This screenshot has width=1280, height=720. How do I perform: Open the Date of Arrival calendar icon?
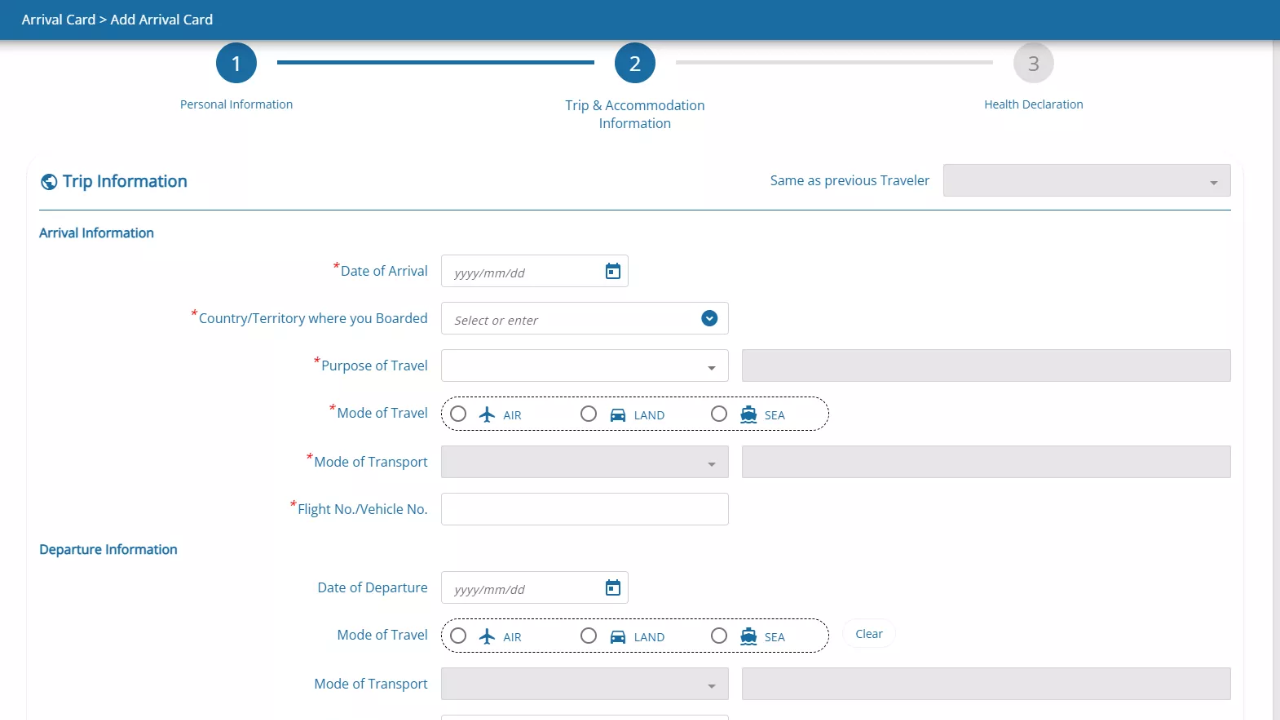[613, 271]
